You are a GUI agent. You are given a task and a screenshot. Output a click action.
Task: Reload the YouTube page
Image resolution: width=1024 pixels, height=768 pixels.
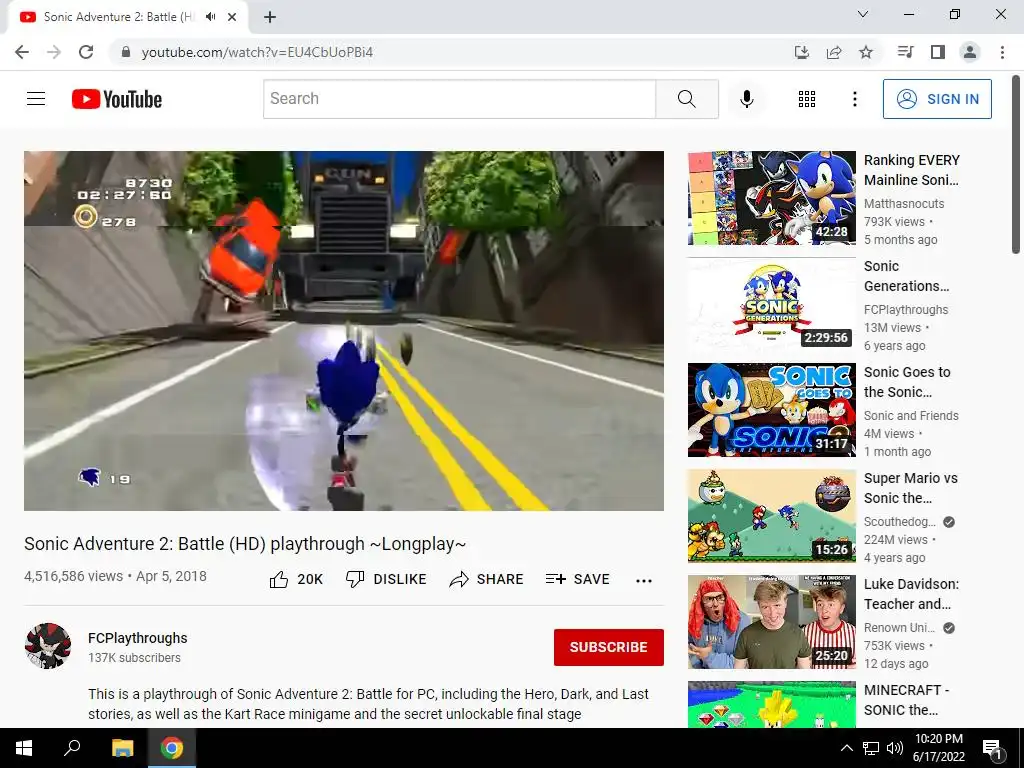pyautogui.click(x=86, y=52)
